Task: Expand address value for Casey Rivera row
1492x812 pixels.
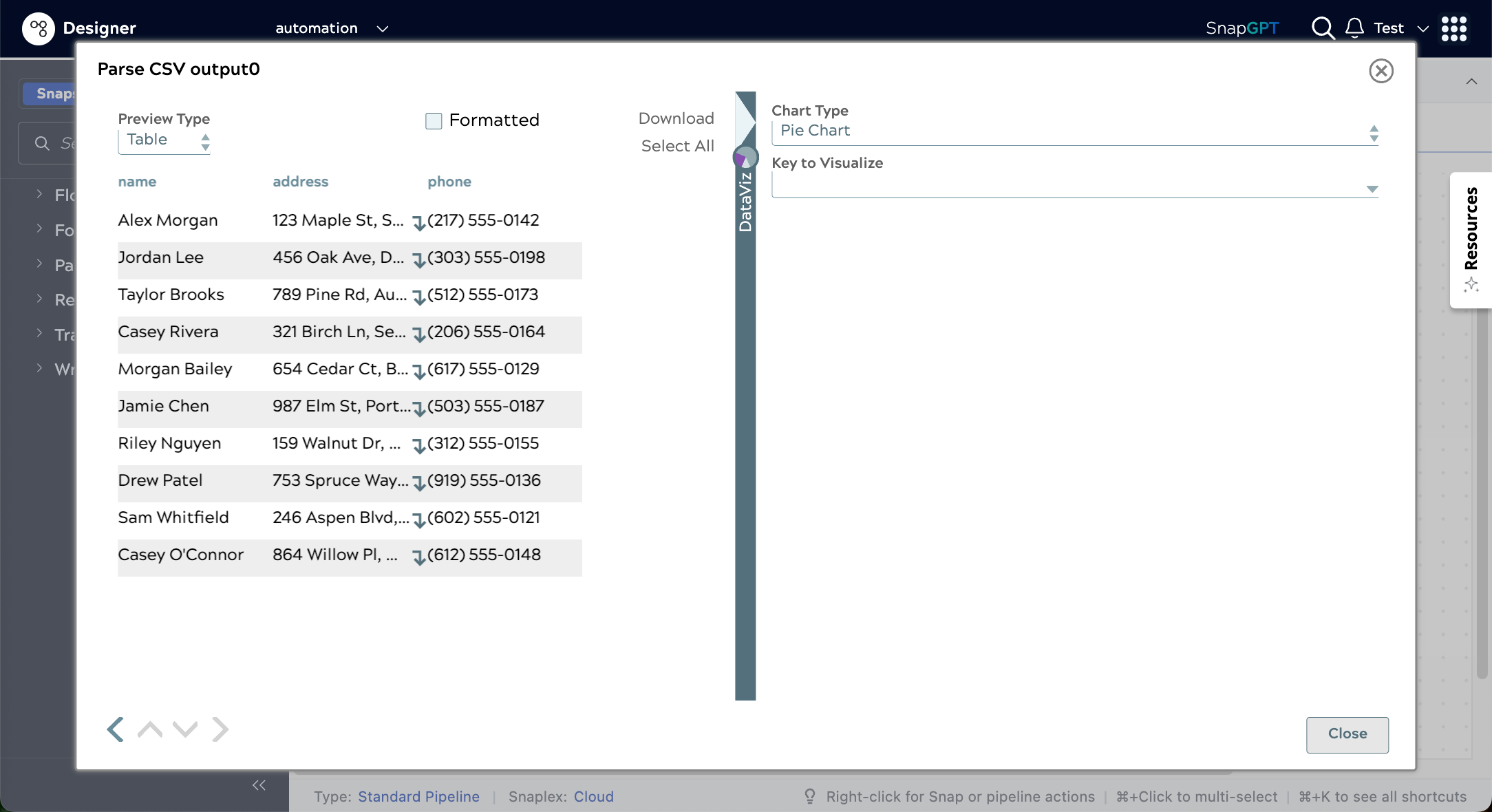Action: tap(418, 334)
